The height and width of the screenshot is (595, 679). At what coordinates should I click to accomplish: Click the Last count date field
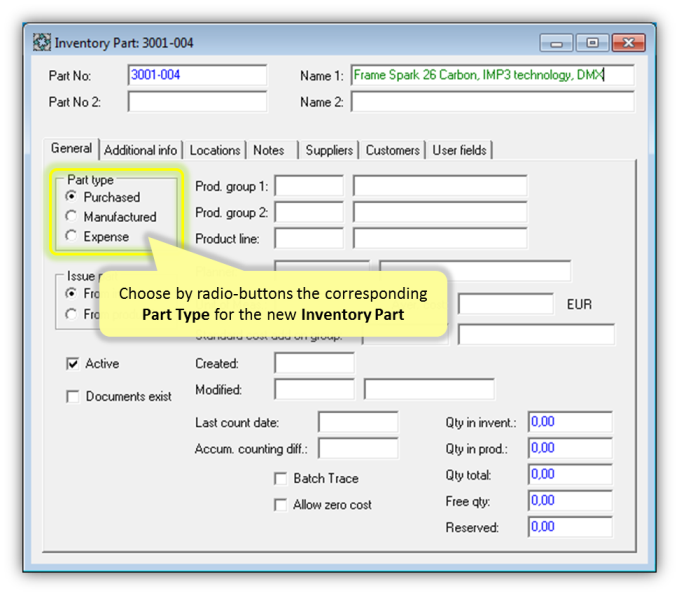click(x=357, y=423)
